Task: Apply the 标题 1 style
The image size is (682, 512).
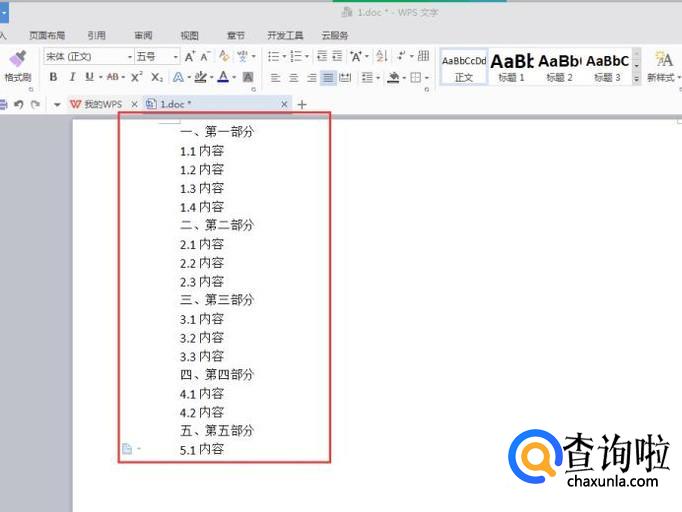Action: pyautogui.click(x=512, y=67)
